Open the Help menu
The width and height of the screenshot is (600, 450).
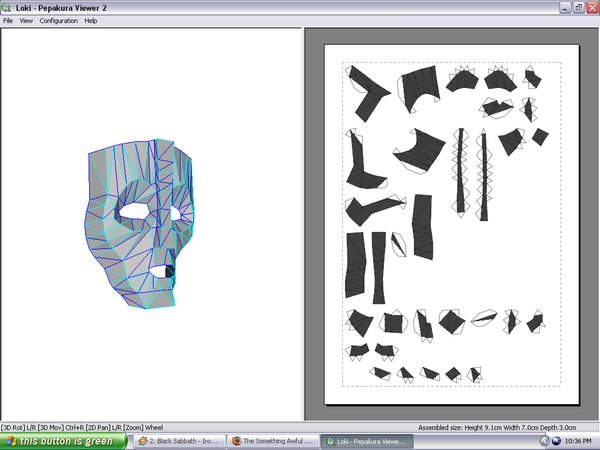pyautogui.click(x=91, y=20)
